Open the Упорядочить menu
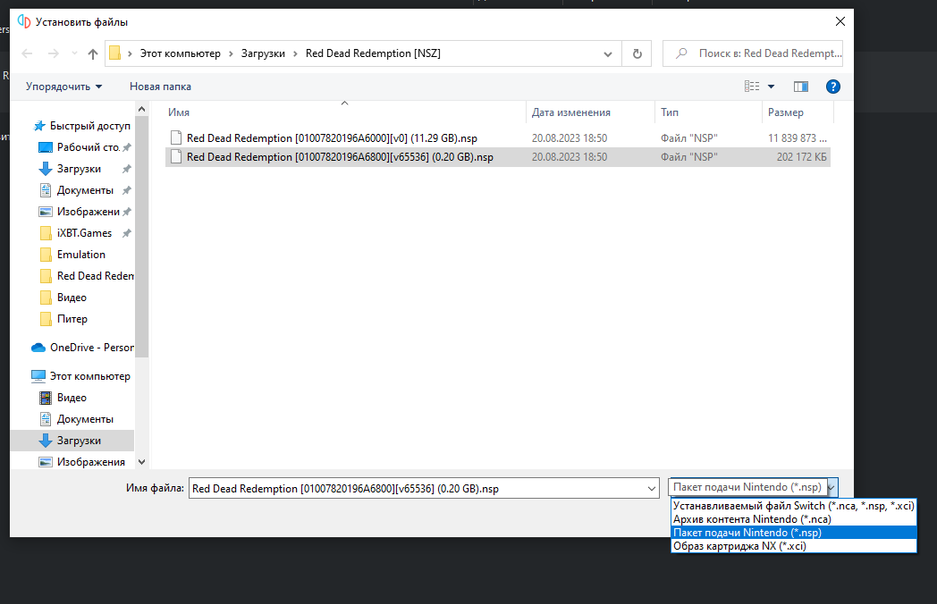The height and width of the screenshot is (604, 937). 63,87
